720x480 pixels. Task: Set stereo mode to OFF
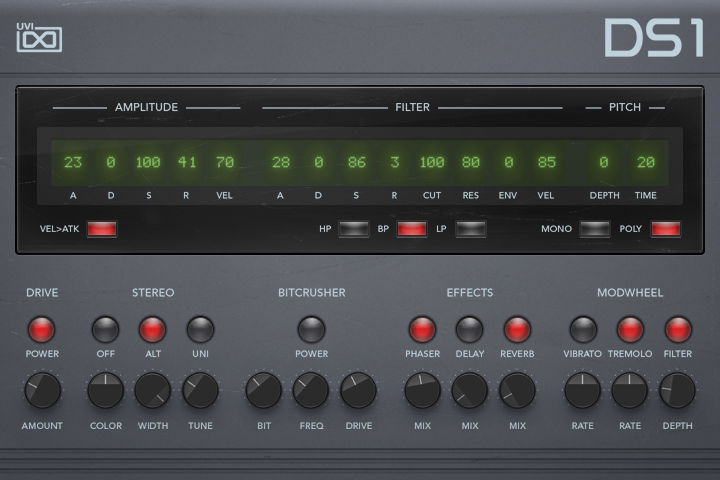[106, 329]
